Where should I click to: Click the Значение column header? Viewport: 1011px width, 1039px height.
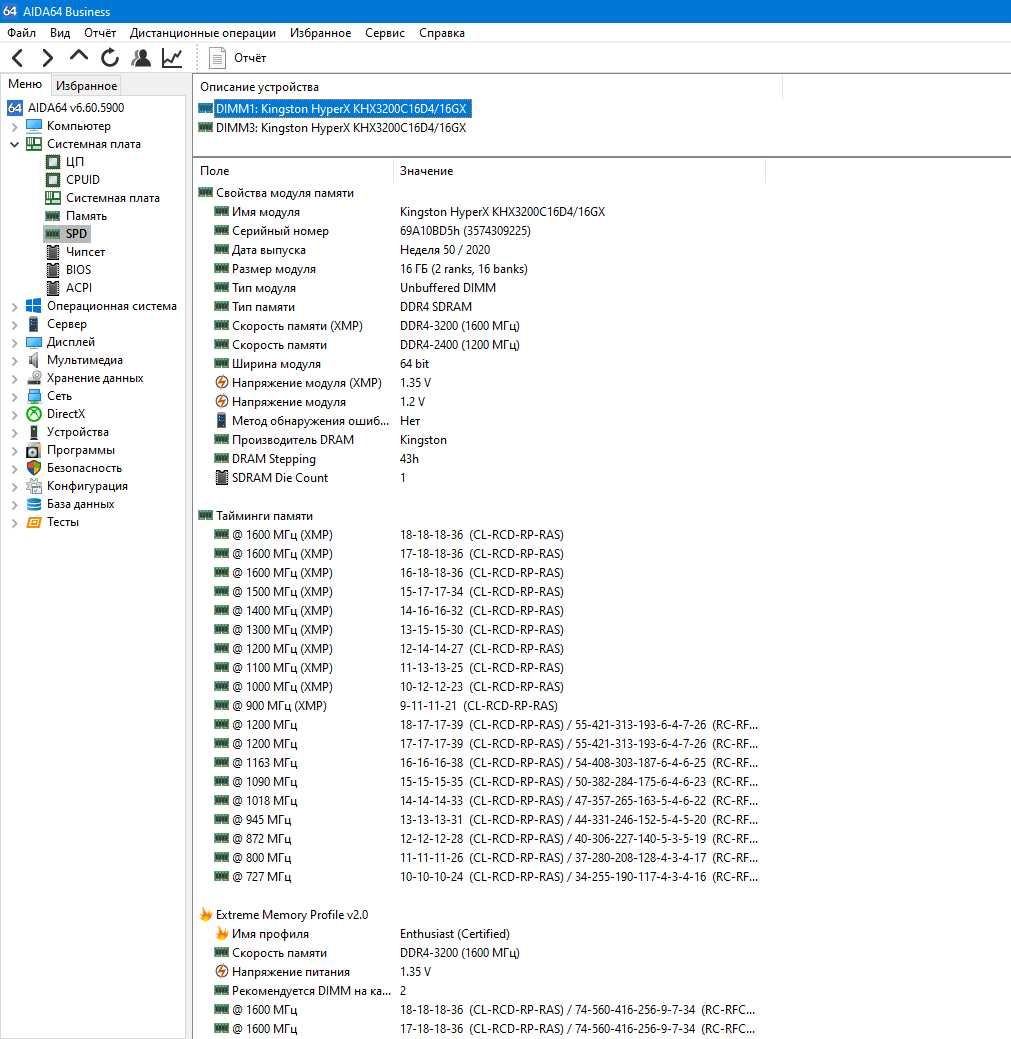click(427, 171)
